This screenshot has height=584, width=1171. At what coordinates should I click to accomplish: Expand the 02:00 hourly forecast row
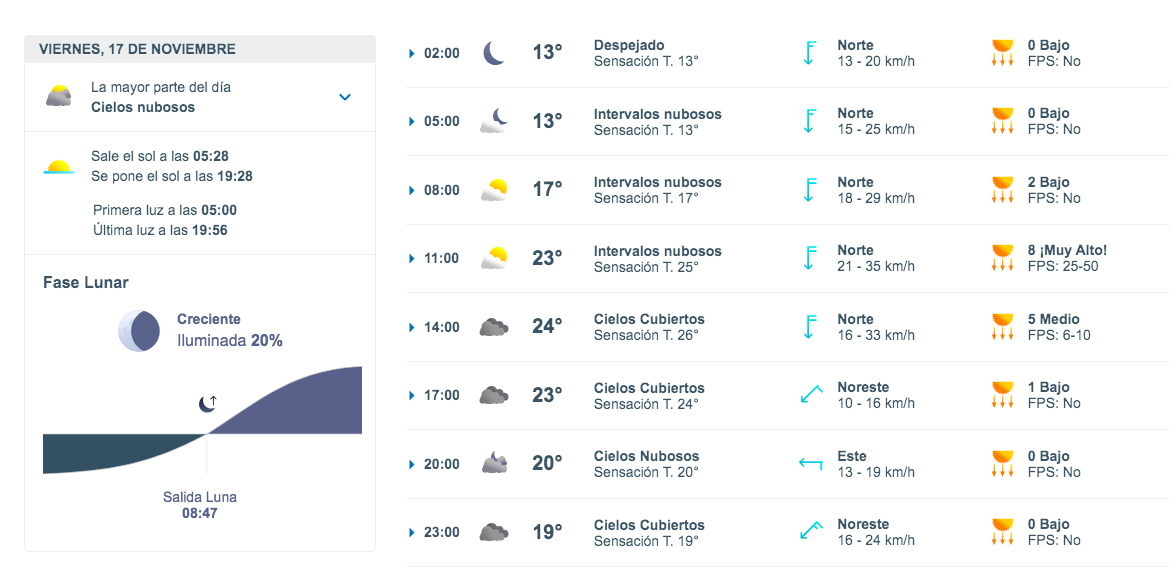(412, 53)
